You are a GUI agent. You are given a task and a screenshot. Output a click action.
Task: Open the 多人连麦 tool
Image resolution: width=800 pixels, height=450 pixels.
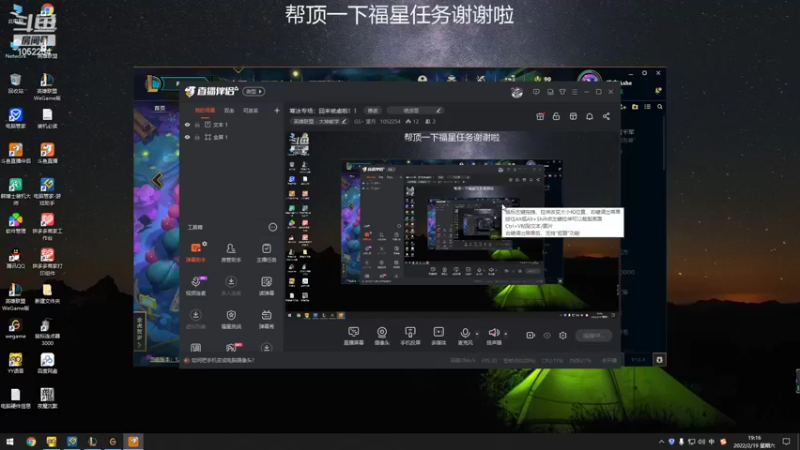point(231,286)
